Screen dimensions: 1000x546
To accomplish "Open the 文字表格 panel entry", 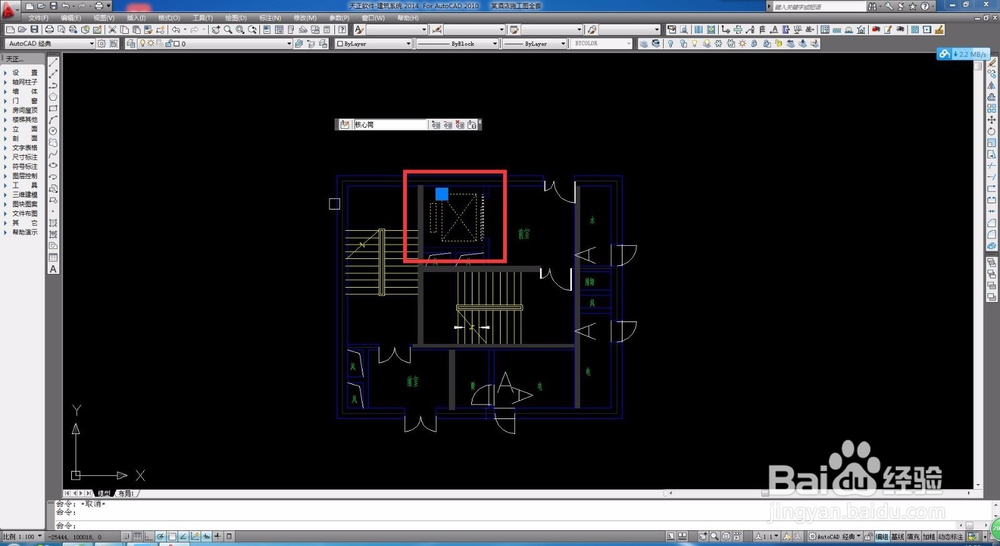I will pos(25,147).
